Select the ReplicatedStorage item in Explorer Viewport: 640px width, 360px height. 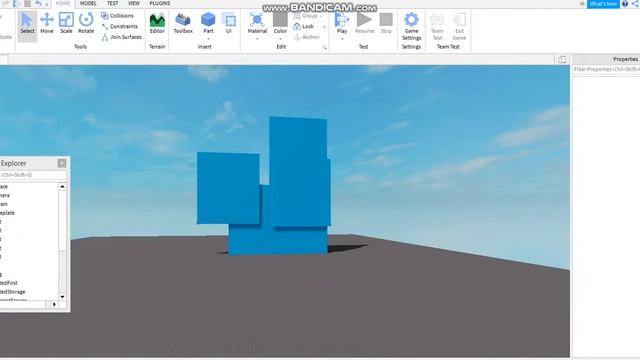tap(13, 291)
